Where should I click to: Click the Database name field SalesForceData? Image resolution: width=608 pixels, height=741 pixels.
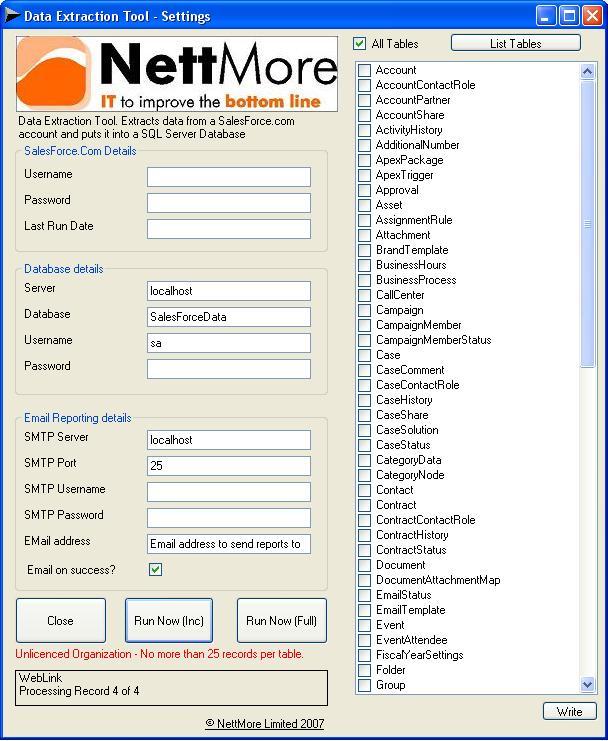(x=229, y=317)
